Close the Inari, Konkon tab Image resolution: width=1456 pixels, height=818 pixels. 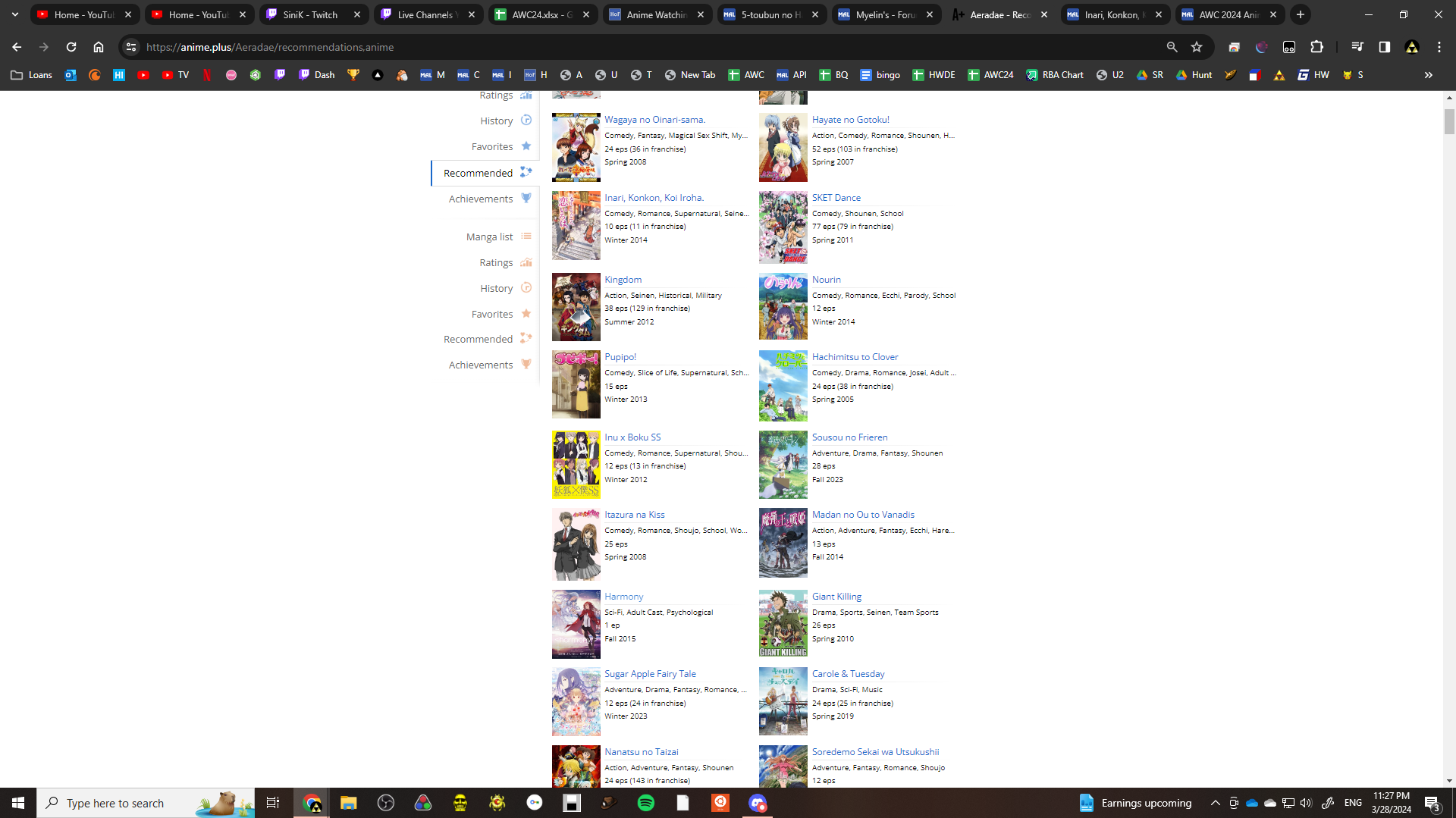tap(1159, 14)
